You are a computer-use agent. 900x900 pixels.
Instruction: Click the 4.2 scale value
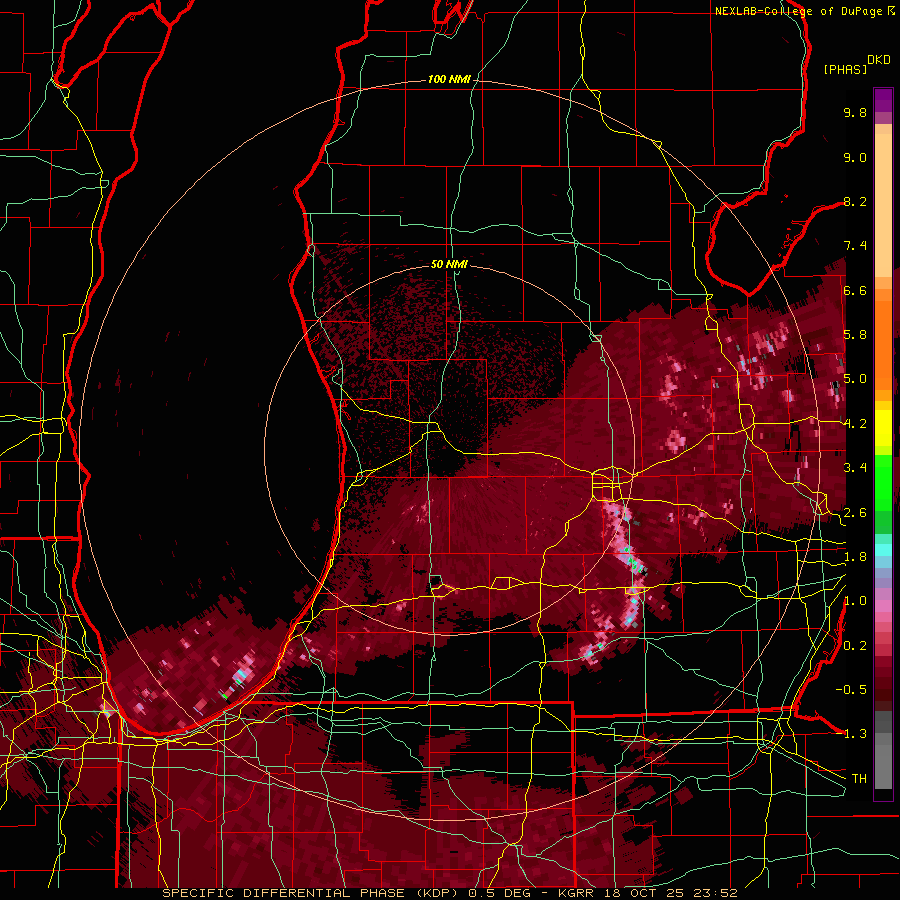coord(855,424)
